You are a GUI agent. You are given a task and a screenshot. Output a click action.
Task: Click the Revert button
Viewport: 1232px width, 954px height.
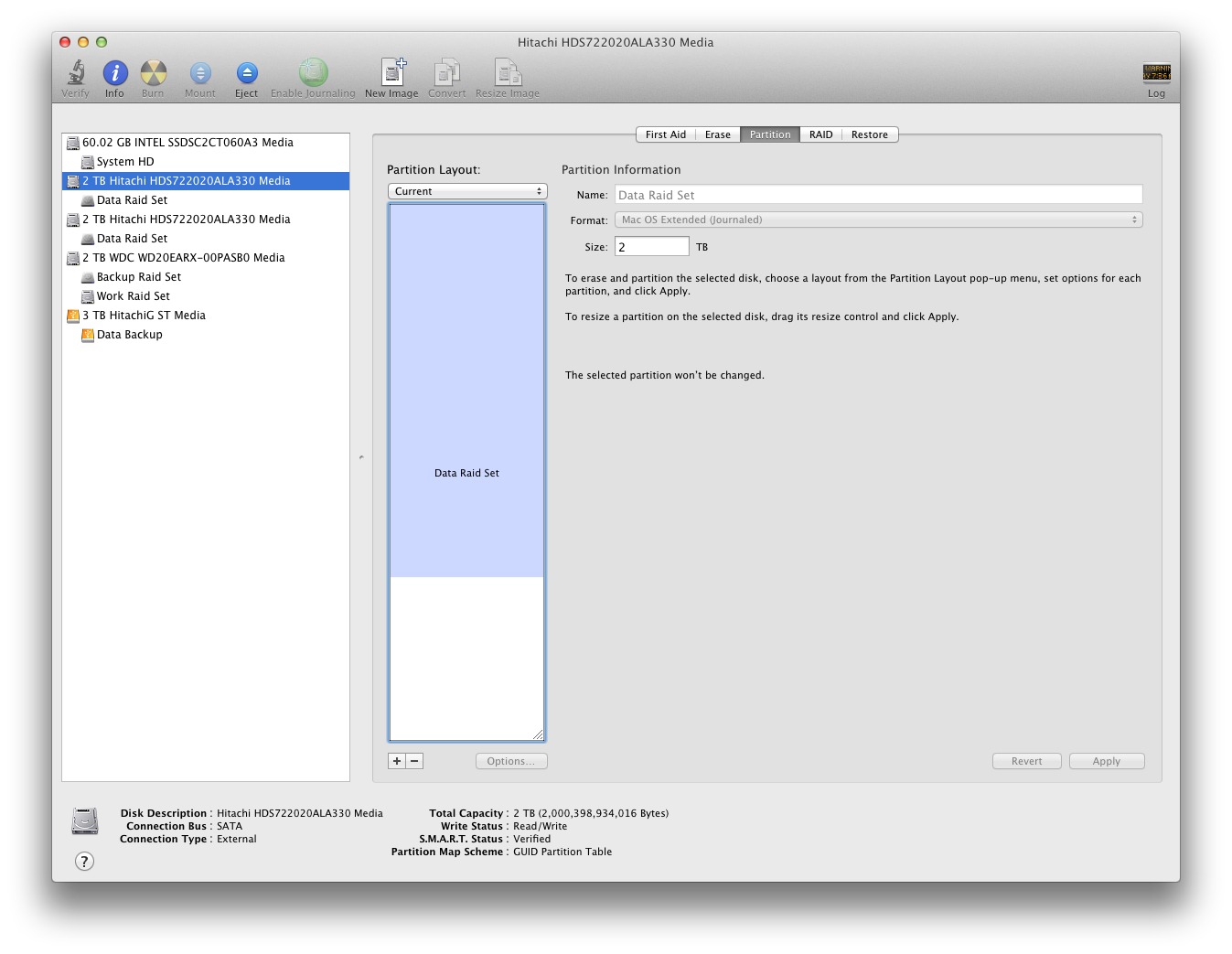pyautogui.click(x=1027, y=761)
